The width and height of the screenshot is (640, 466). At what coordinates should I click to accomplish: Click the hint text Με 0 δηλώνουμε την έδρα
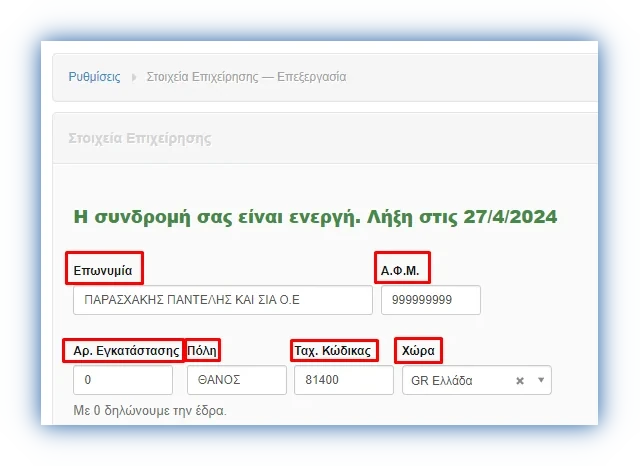click(150, 410)
